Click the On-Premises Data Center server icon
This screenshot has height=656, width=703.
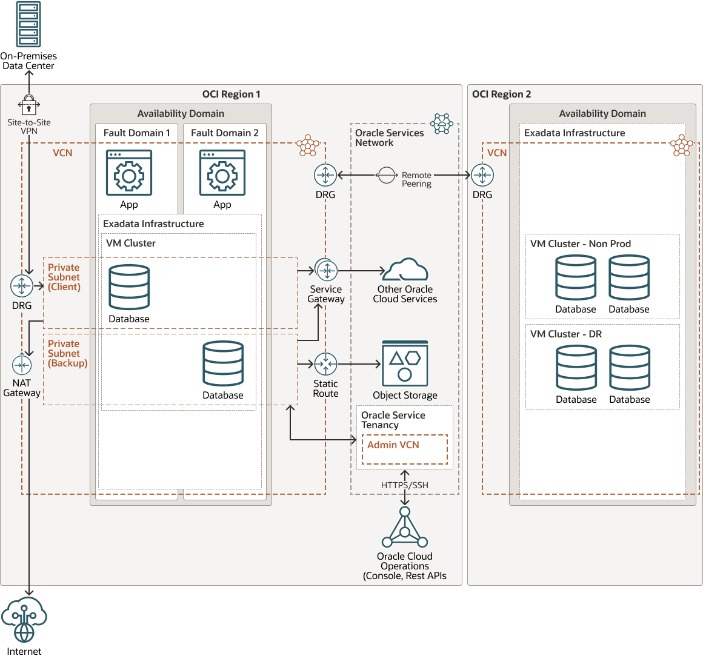27,24
